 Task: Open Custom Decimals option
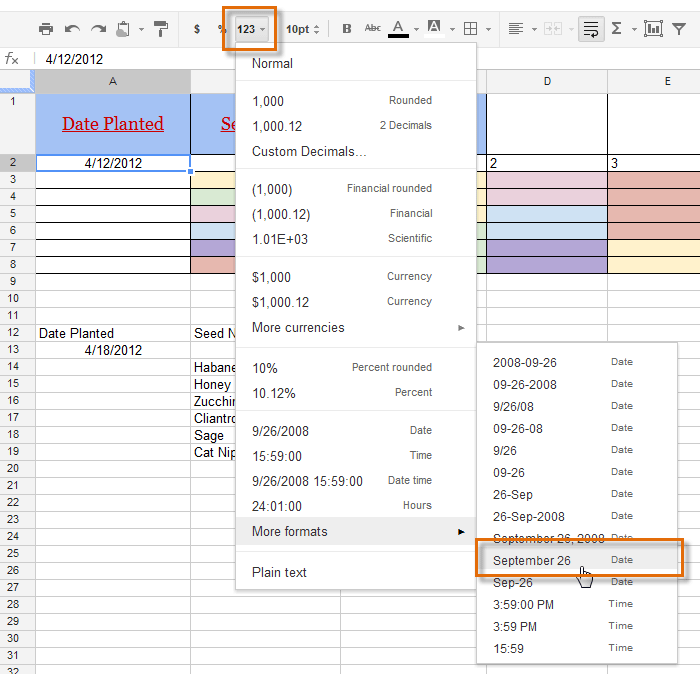click(x=356, y=151)
